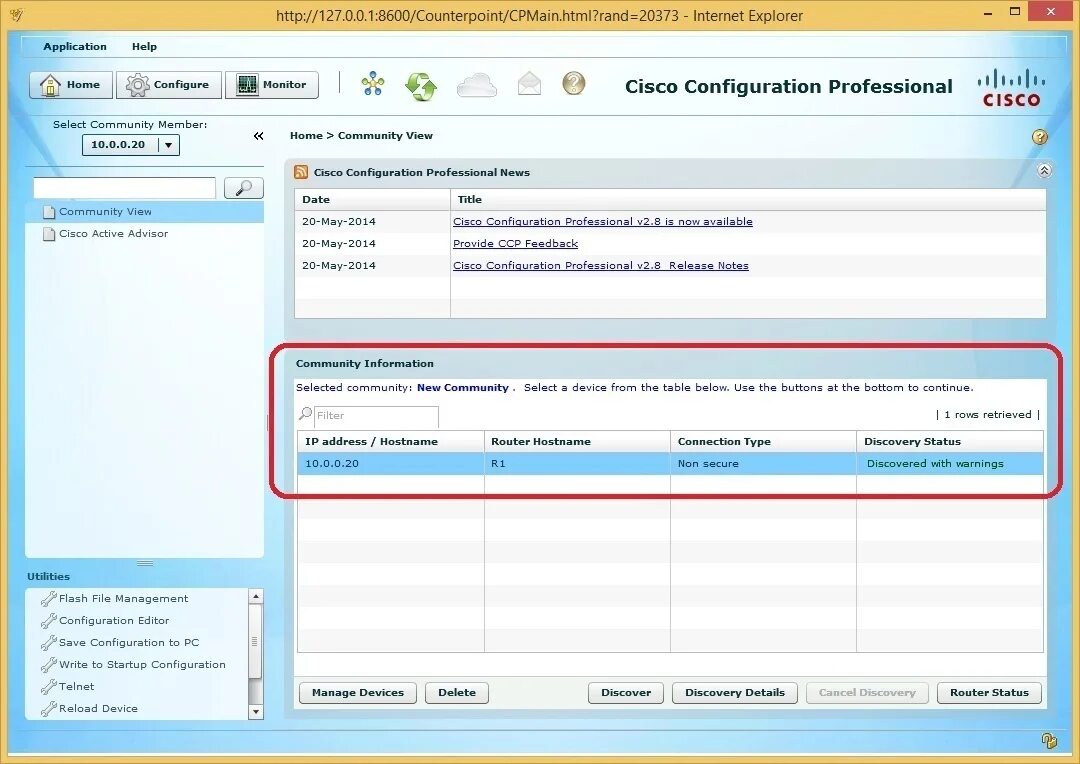Viewport: 1080px width, 764px height.
Task: Click the 20-May-2014 date in first news row
Action: click(x=339, y=221)
